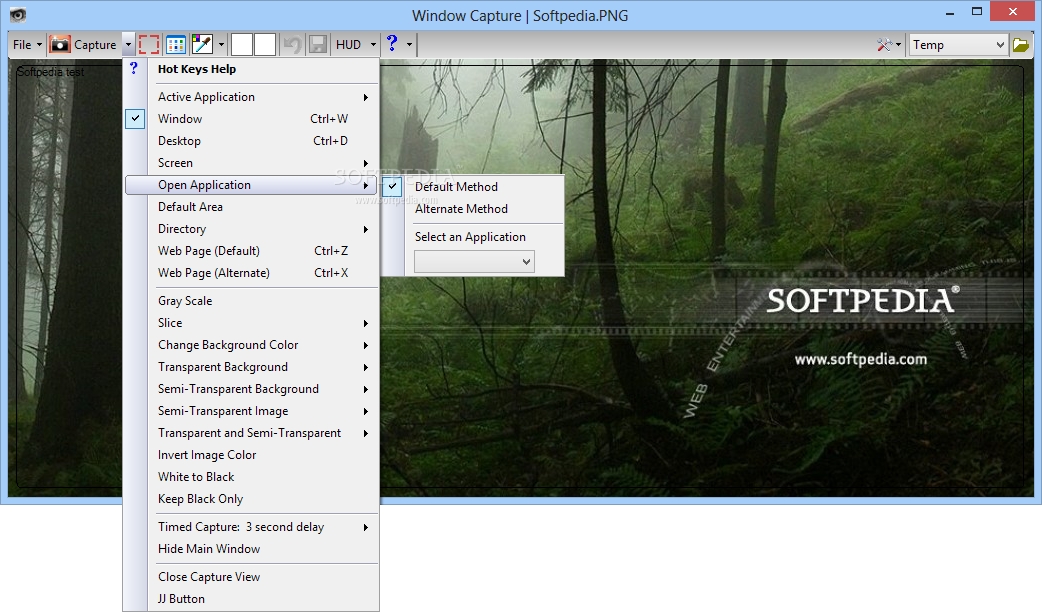Choose Desktop capture from the menu
The image size is (1042, 612).
click(x=252, y=141)
